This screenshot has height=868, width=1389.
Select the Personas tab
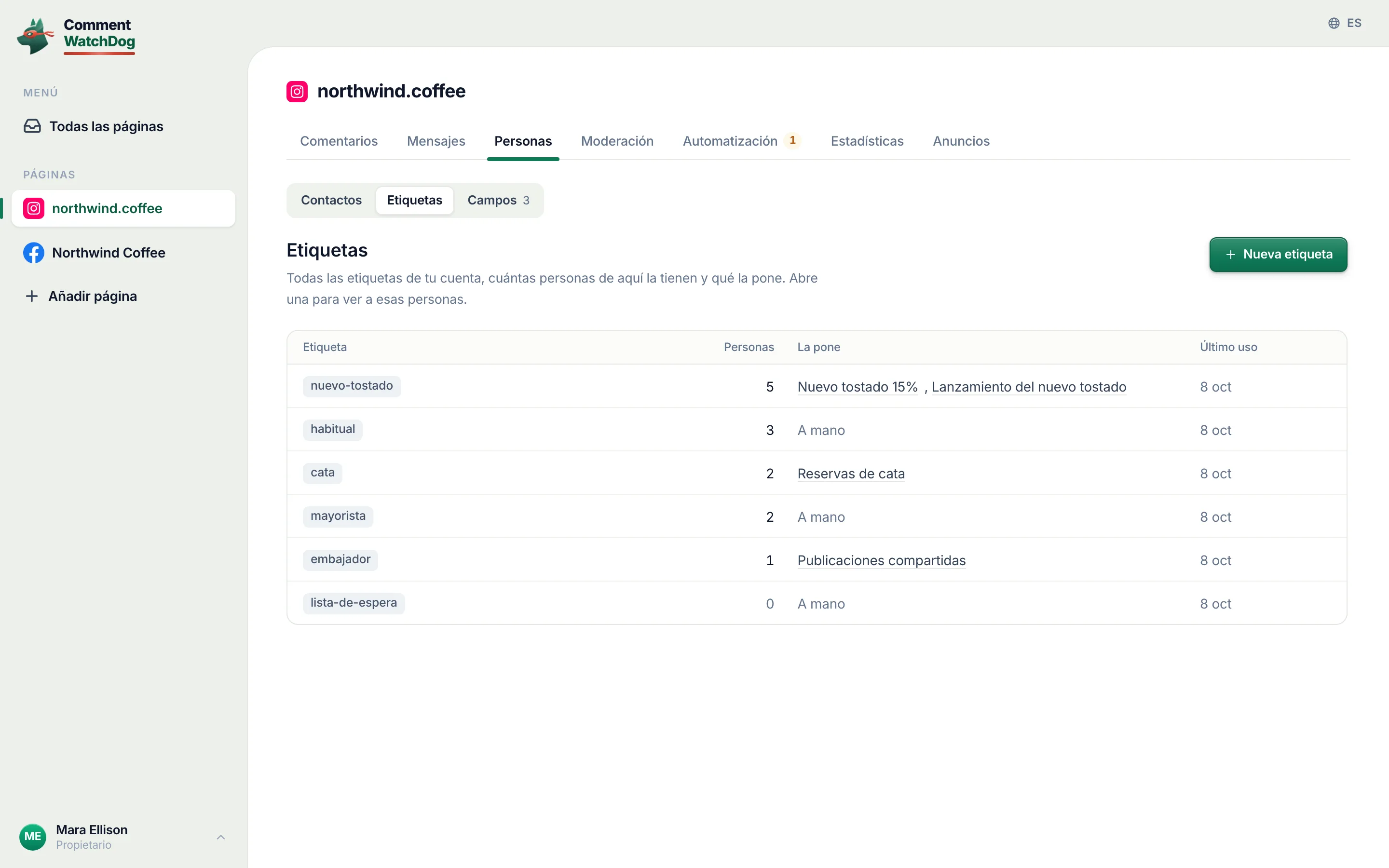point(523,141)
